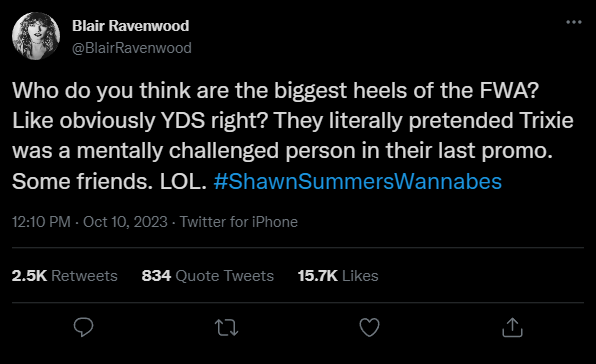Open the Blair Ravenwood display name link
Viewport: 596px width, 364px height.
pos(130,26)
